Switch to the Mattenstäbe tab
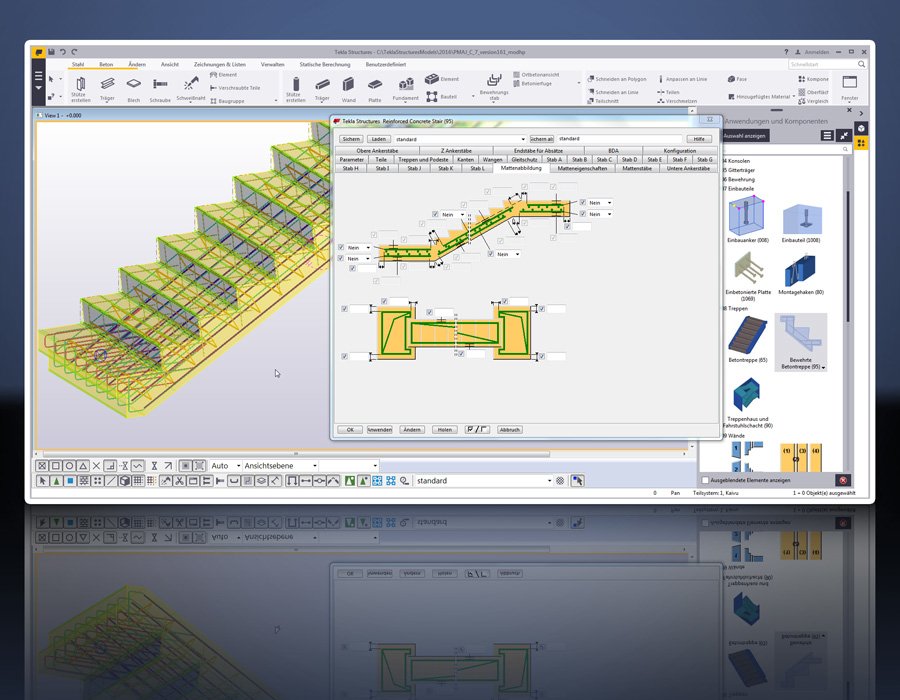The image size is (900, 700). coord(637,169)
